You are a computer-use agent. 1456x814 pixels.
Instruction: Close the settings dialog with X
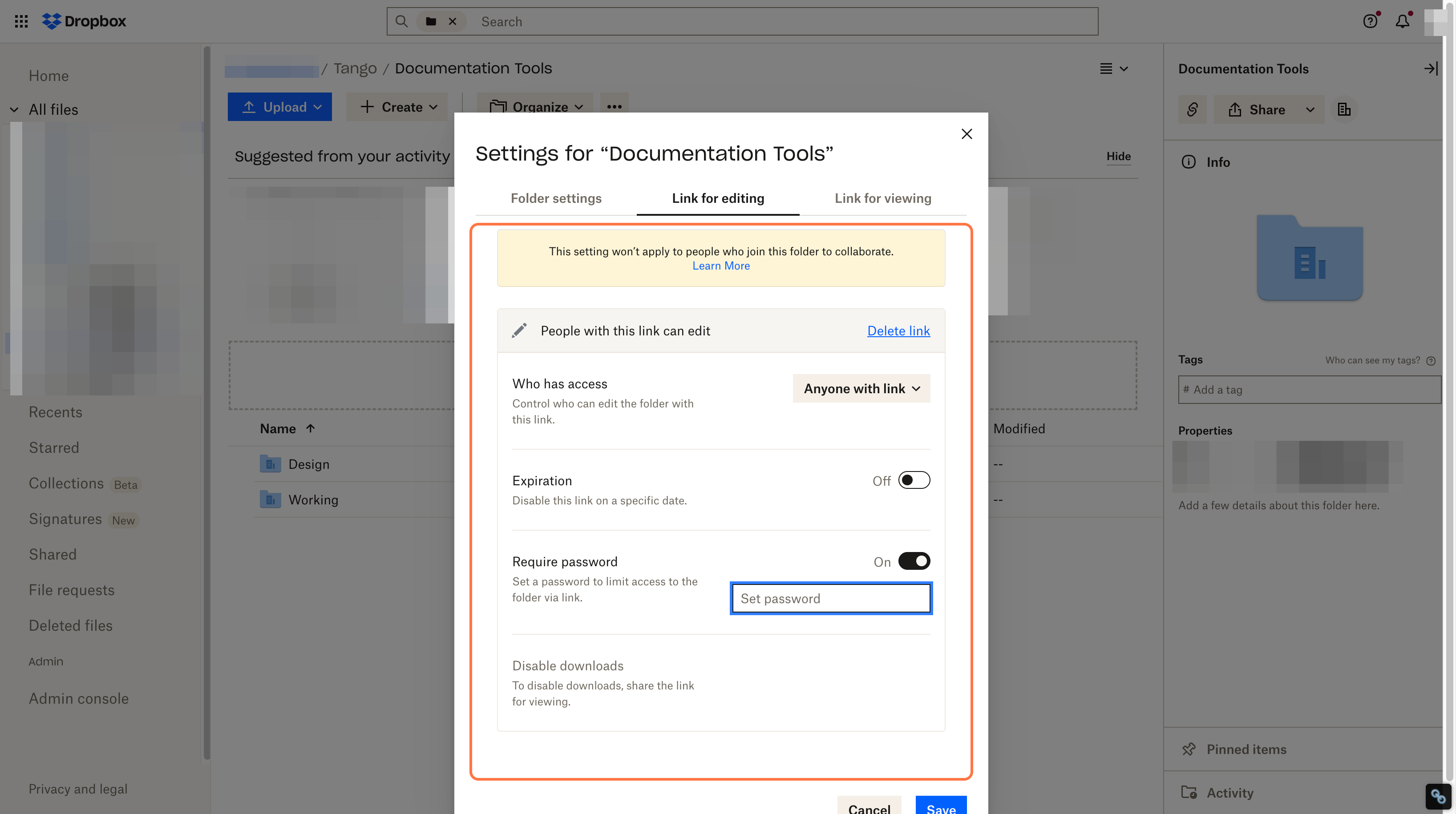967,134
